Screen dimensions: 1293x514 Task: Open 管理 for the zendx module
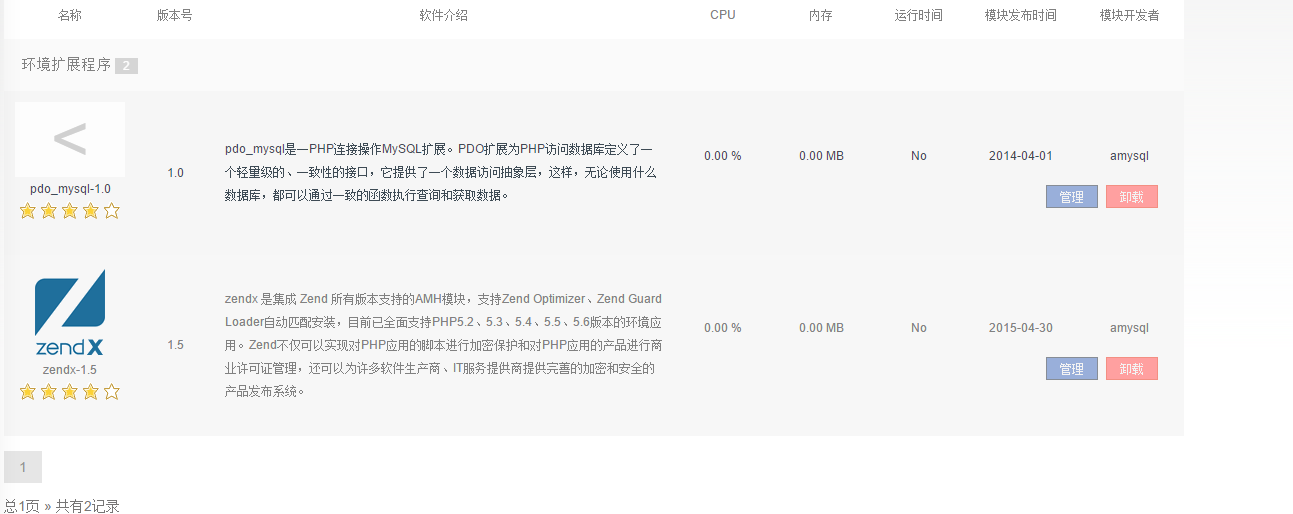coord(1071,369)
